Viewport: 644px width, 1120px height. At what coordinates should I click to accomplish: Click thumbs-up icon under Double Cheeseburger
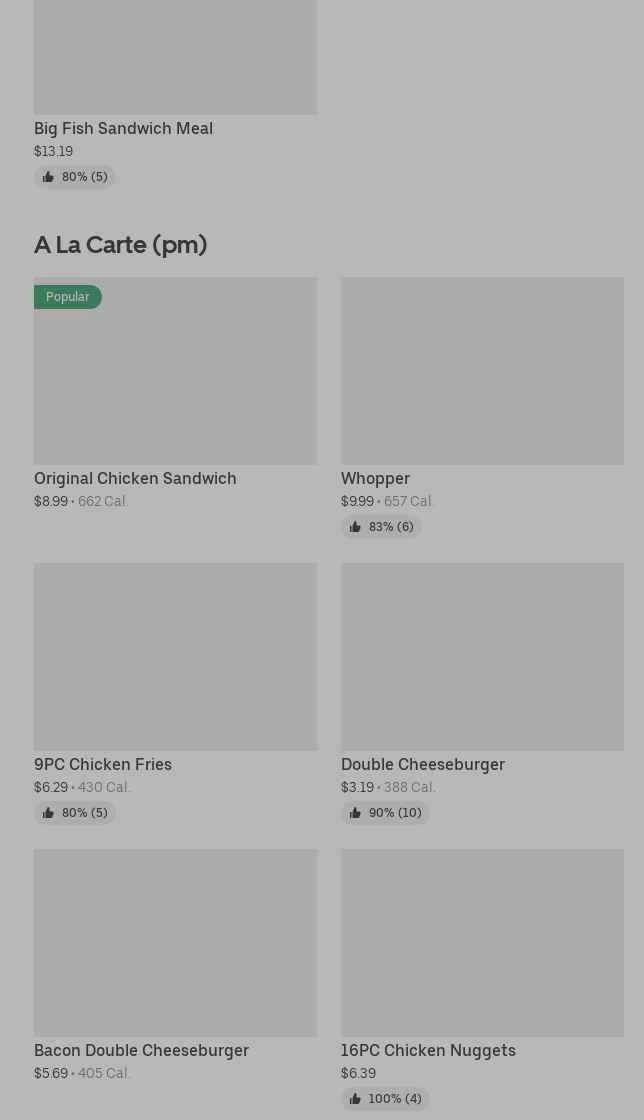pos(355,813)
